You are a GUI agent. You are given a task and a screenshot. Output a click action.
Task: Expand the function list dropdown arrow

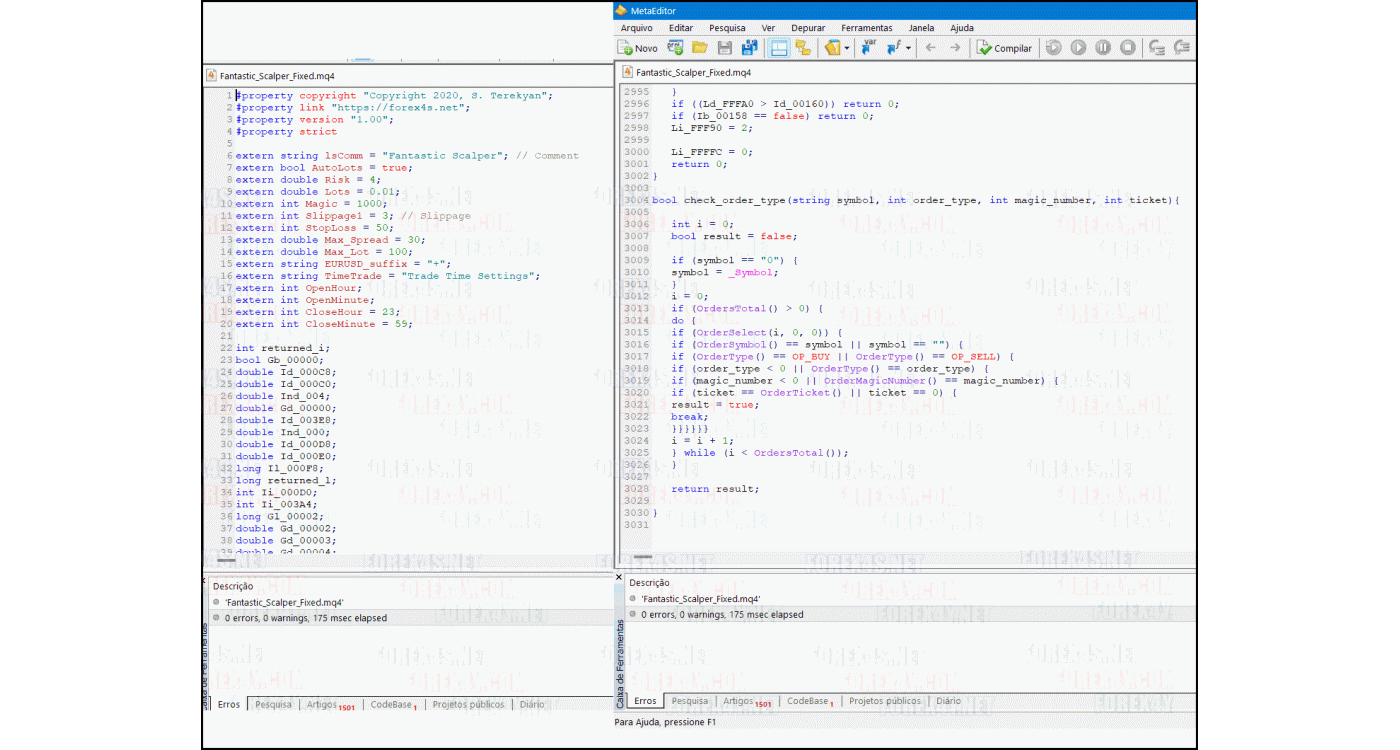pyautogui.click(x=908, y=48)
